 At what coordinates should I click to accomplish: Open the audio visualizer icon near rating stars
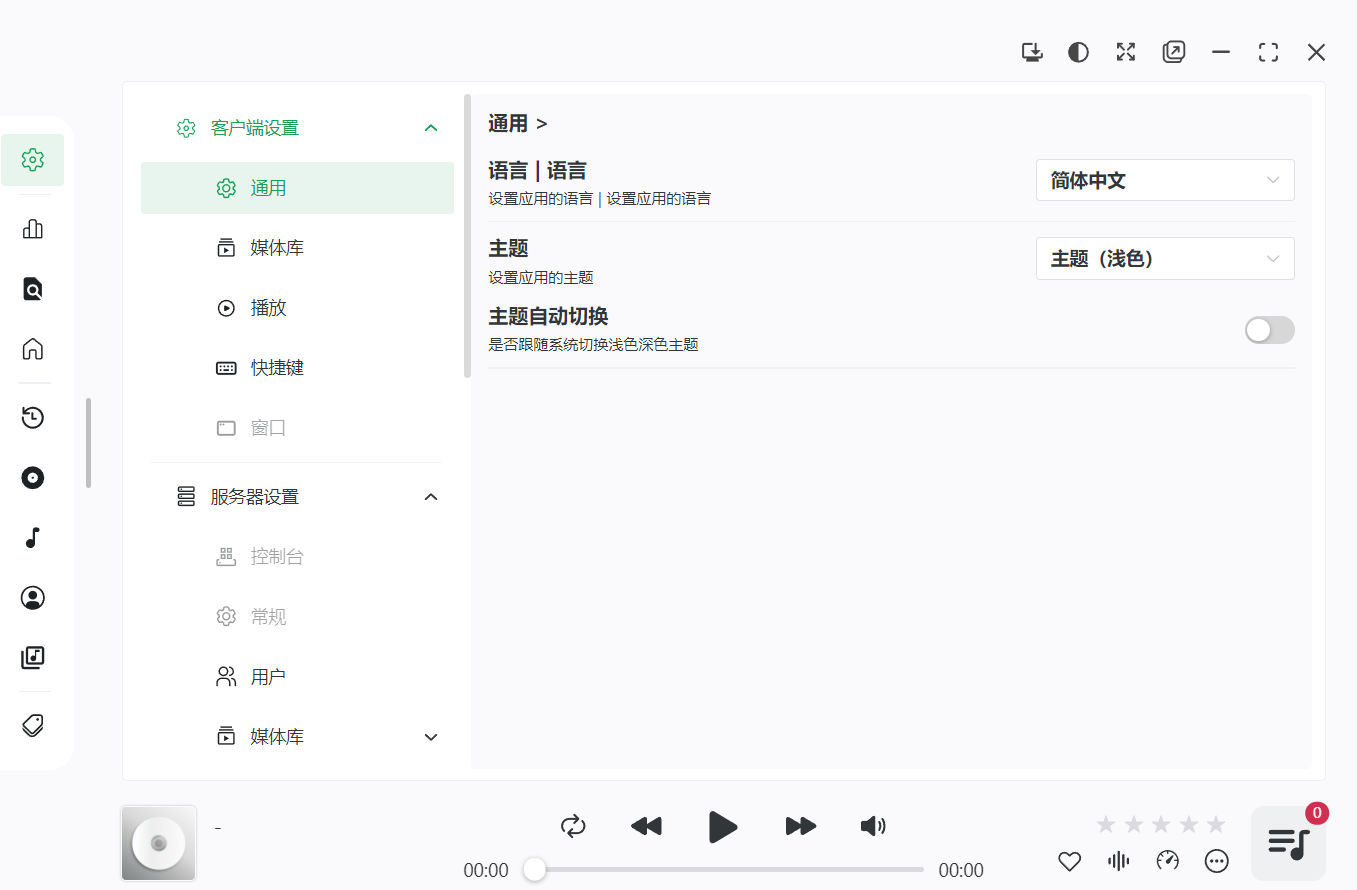point(1118,860)
